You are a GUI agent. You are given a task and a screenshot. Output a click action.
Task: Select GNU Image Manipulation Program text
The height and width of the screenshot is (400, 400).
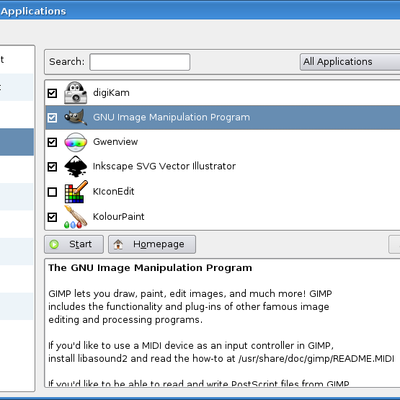click(171, 117)
